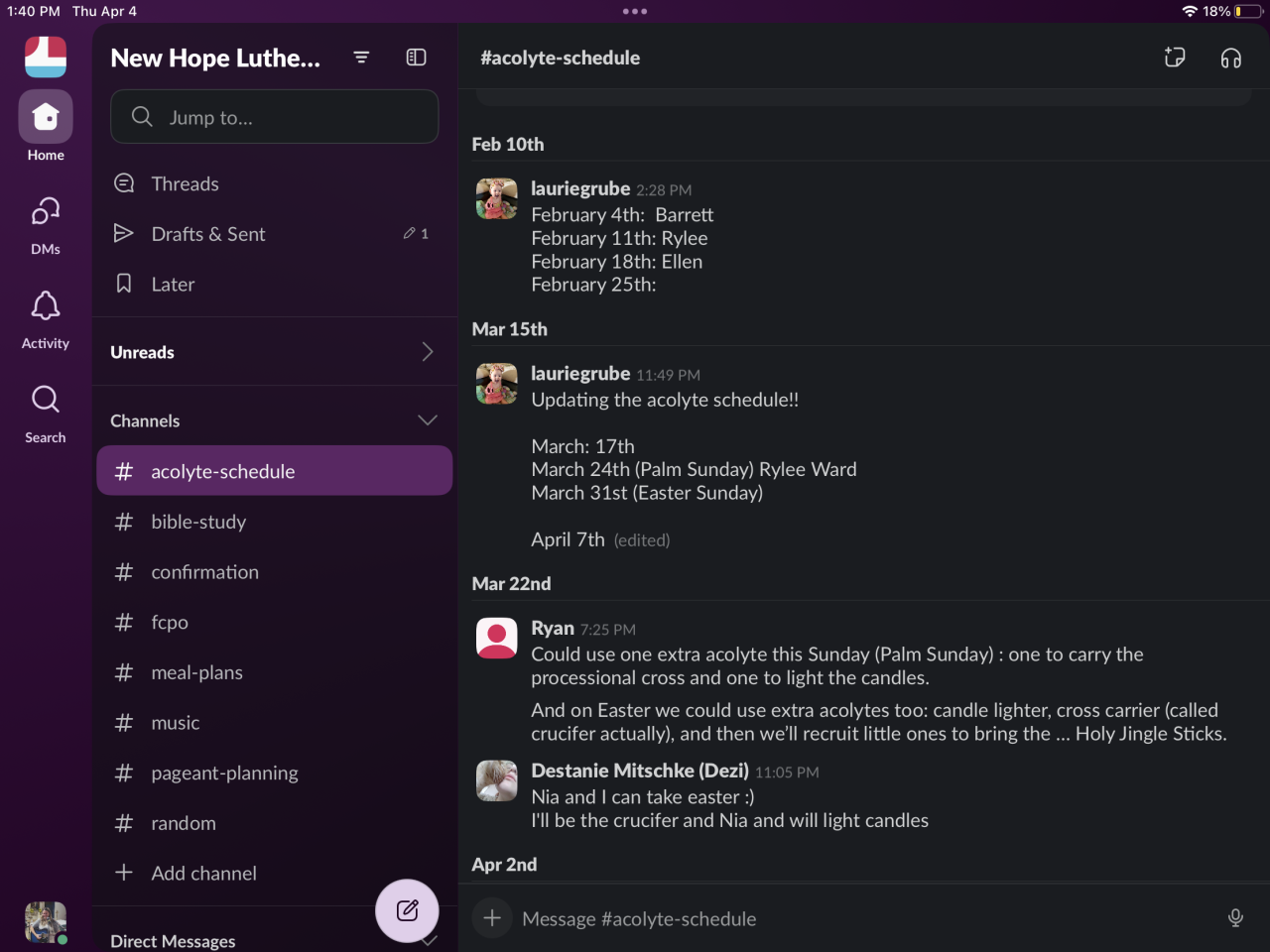
Task: Toggle the sidebar layout panel icon
Action: (x=417, y=58)
